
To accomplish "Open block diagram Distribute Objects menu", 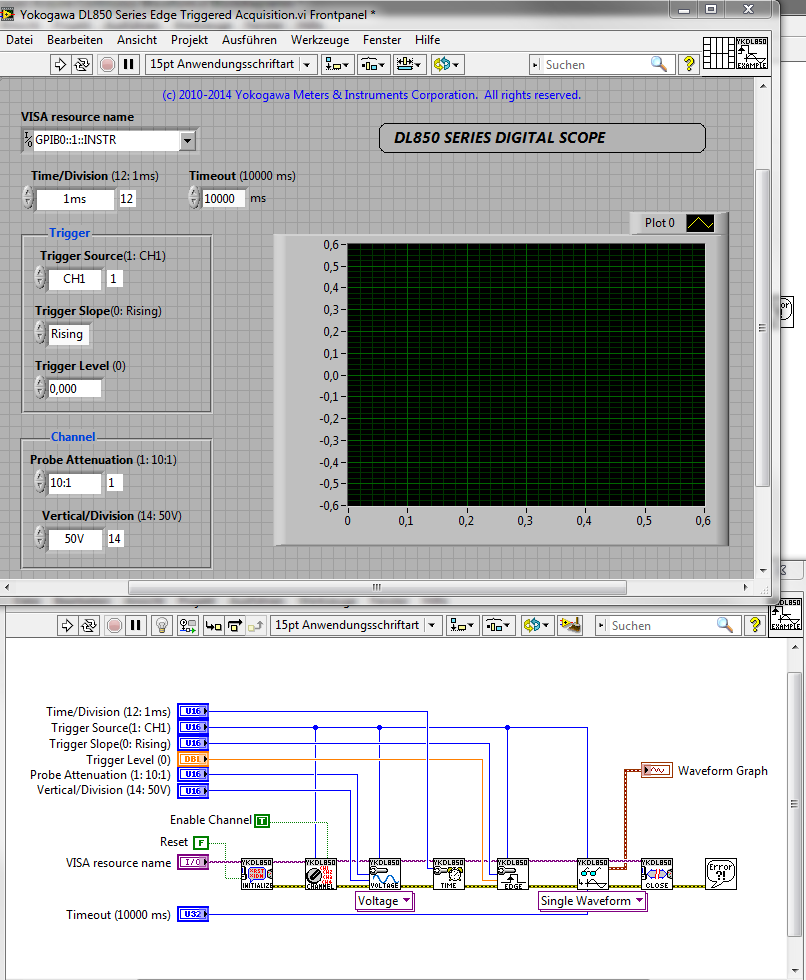I will click(x=499, y=625).
